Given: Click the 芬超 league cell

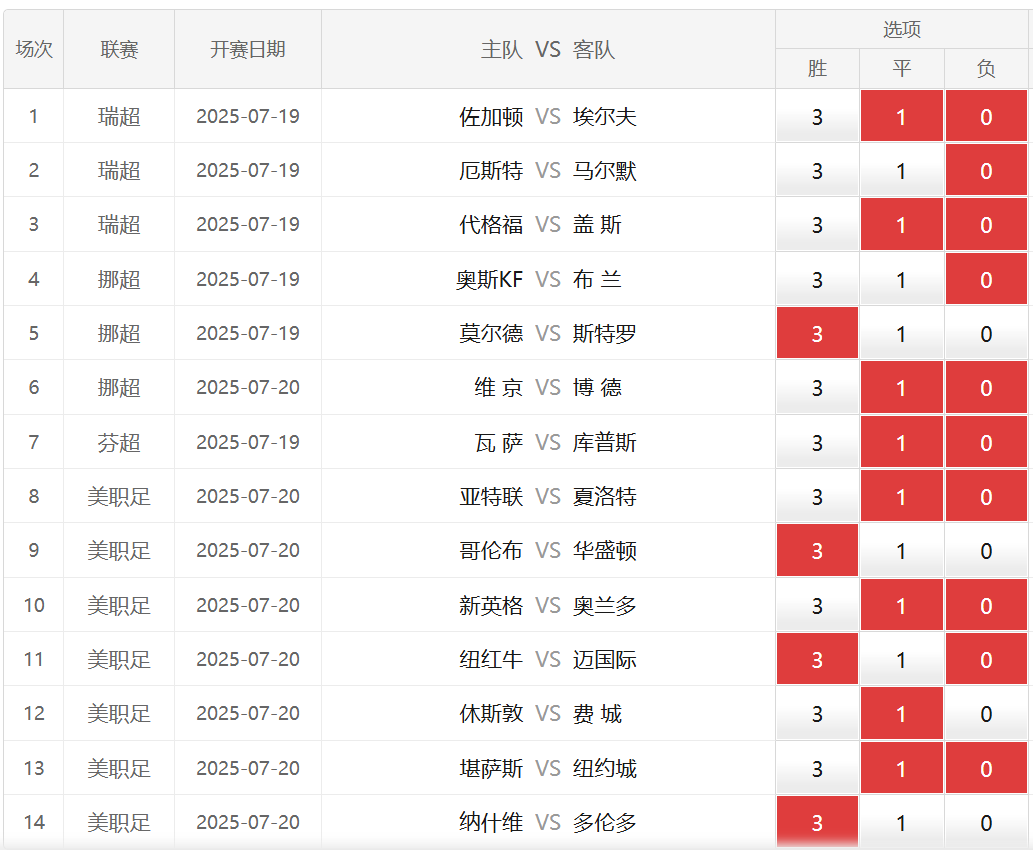Looking at the screenshot, I should (119, 442).
